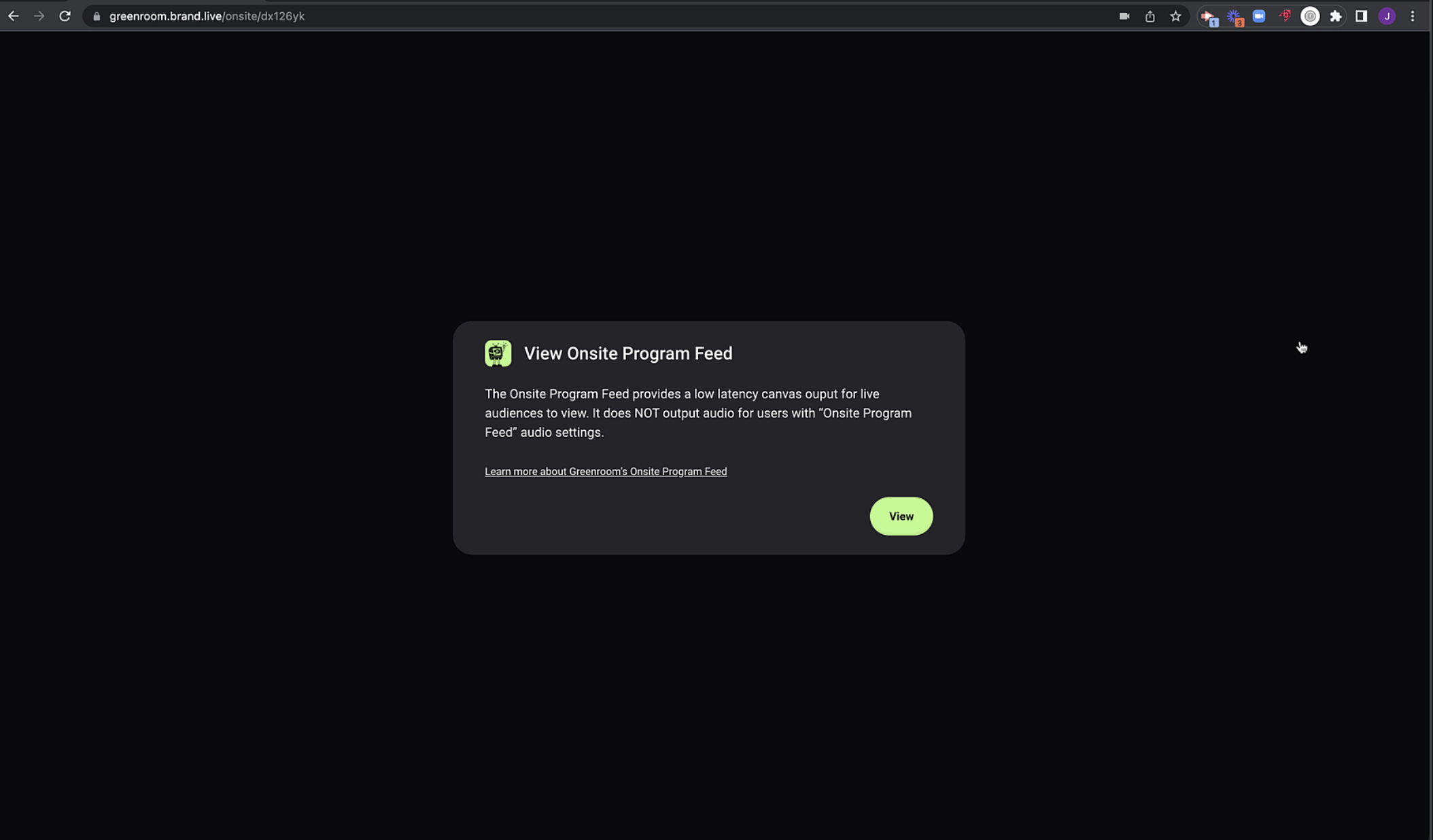
Task: Click the lock site-info icon
Action: (97, 16)
